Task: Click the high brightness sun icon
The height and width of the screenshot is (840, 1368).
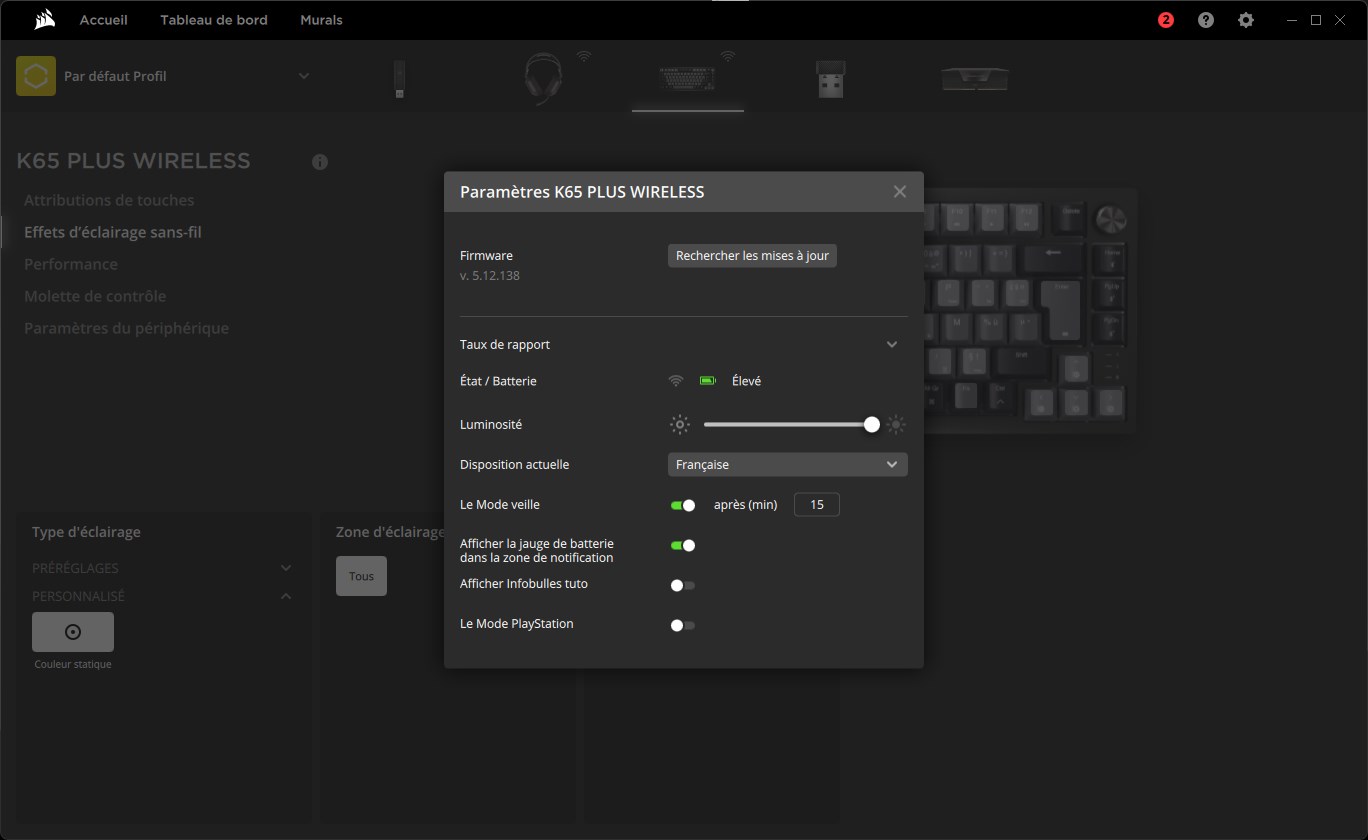Action: 896,425
